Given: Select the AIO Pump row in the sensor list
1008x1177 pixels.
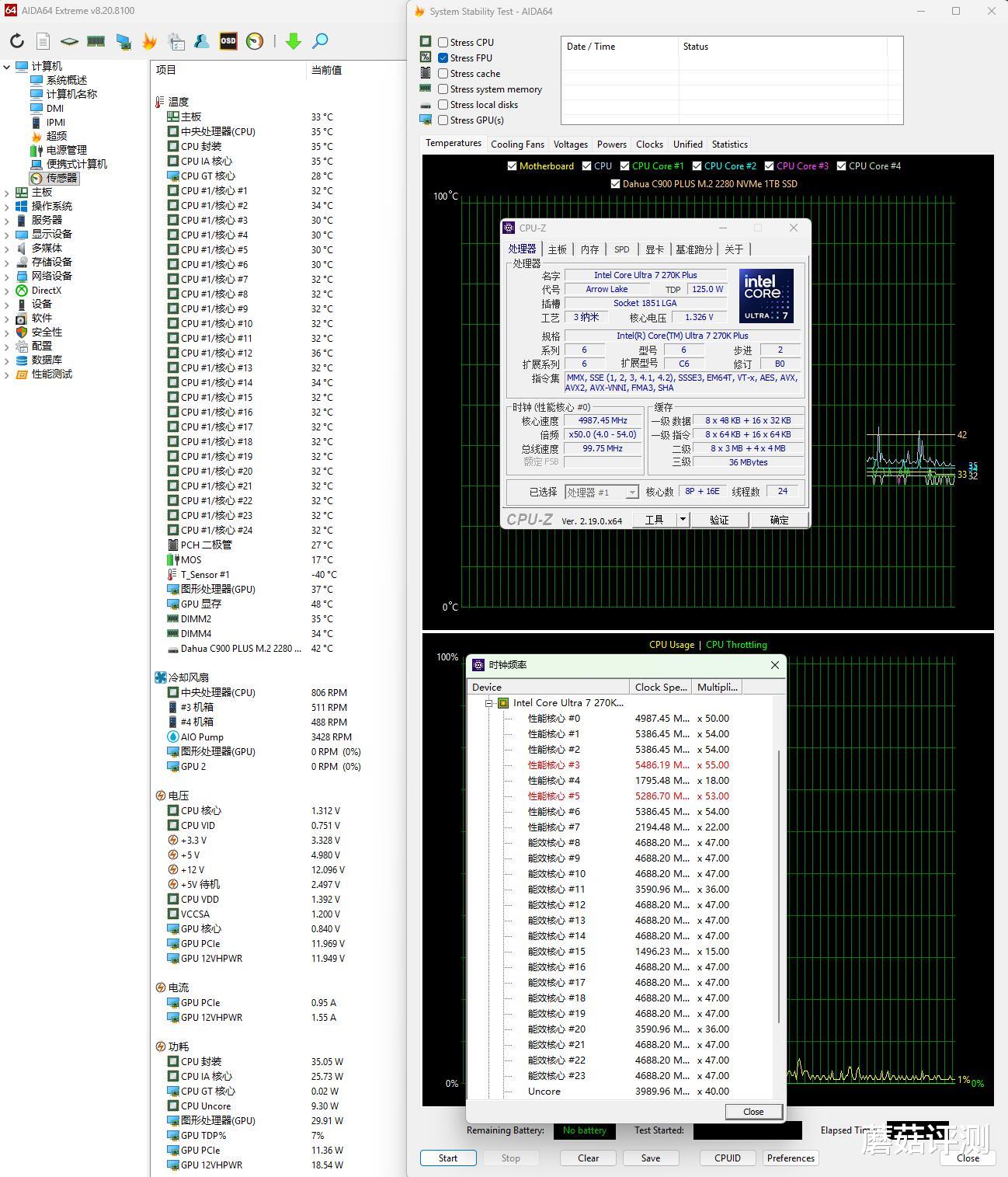Looking at the screenshot, I should [278, 736].
